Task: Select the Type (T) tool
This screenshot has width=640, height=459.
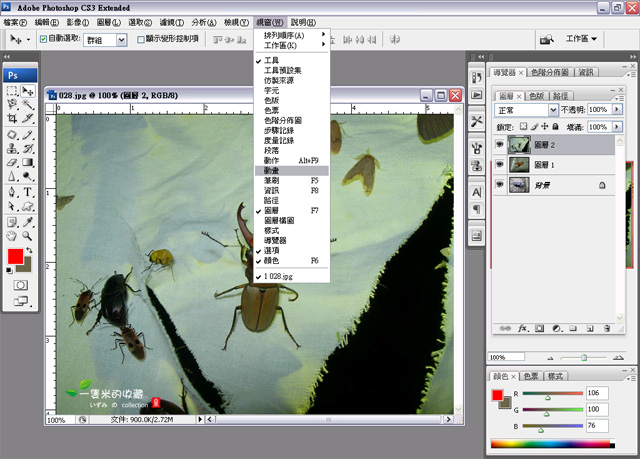Action: (x=27, y=192)
